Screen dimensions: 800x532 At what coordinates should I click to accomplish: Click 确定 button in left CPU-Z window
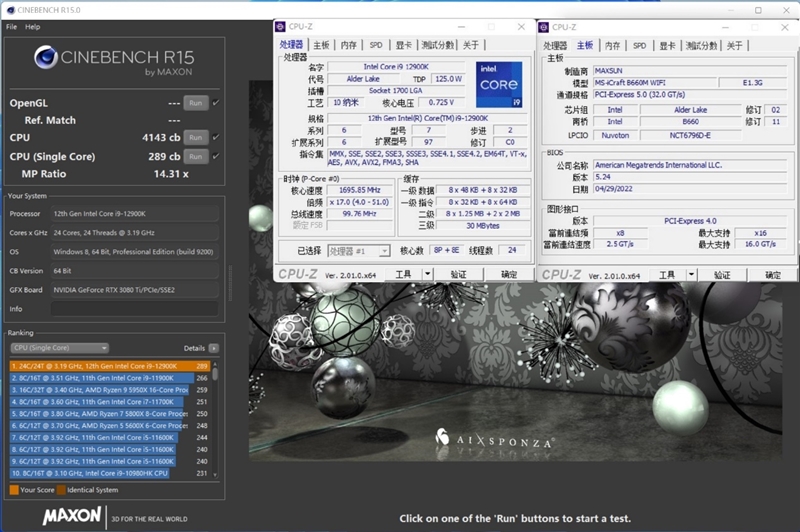[509, 274]
